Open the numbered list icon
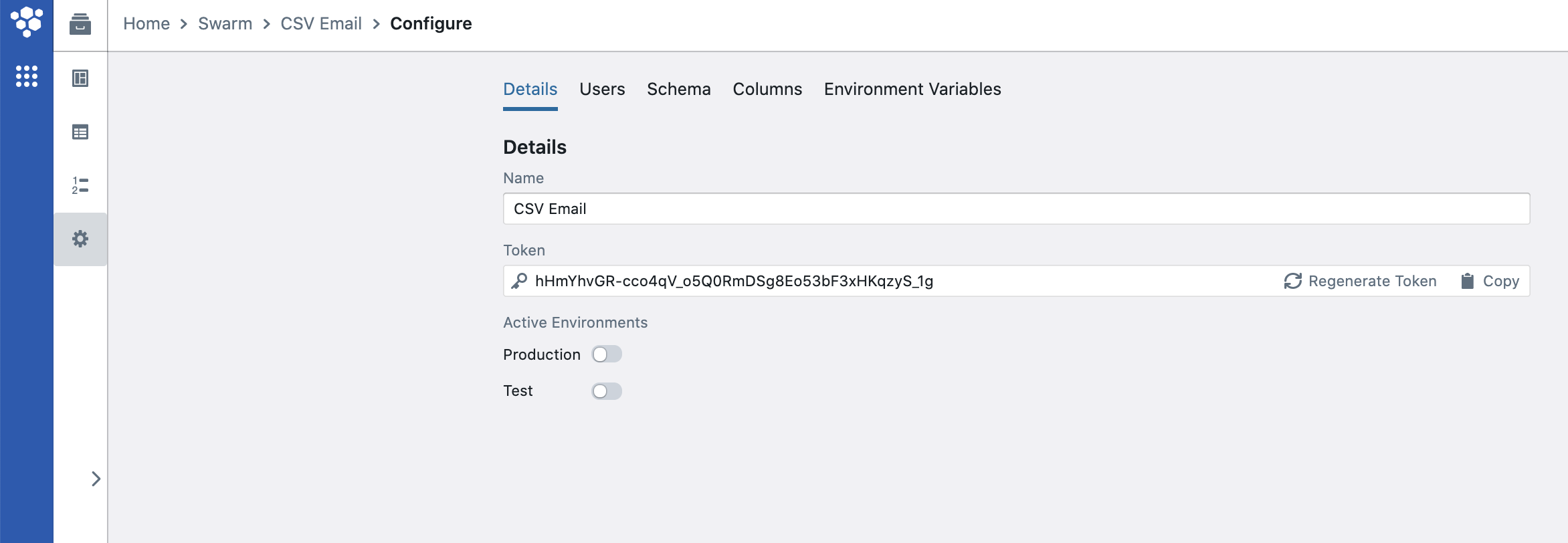The height and width of the screenshot is (543, 1568). [80, 185]
